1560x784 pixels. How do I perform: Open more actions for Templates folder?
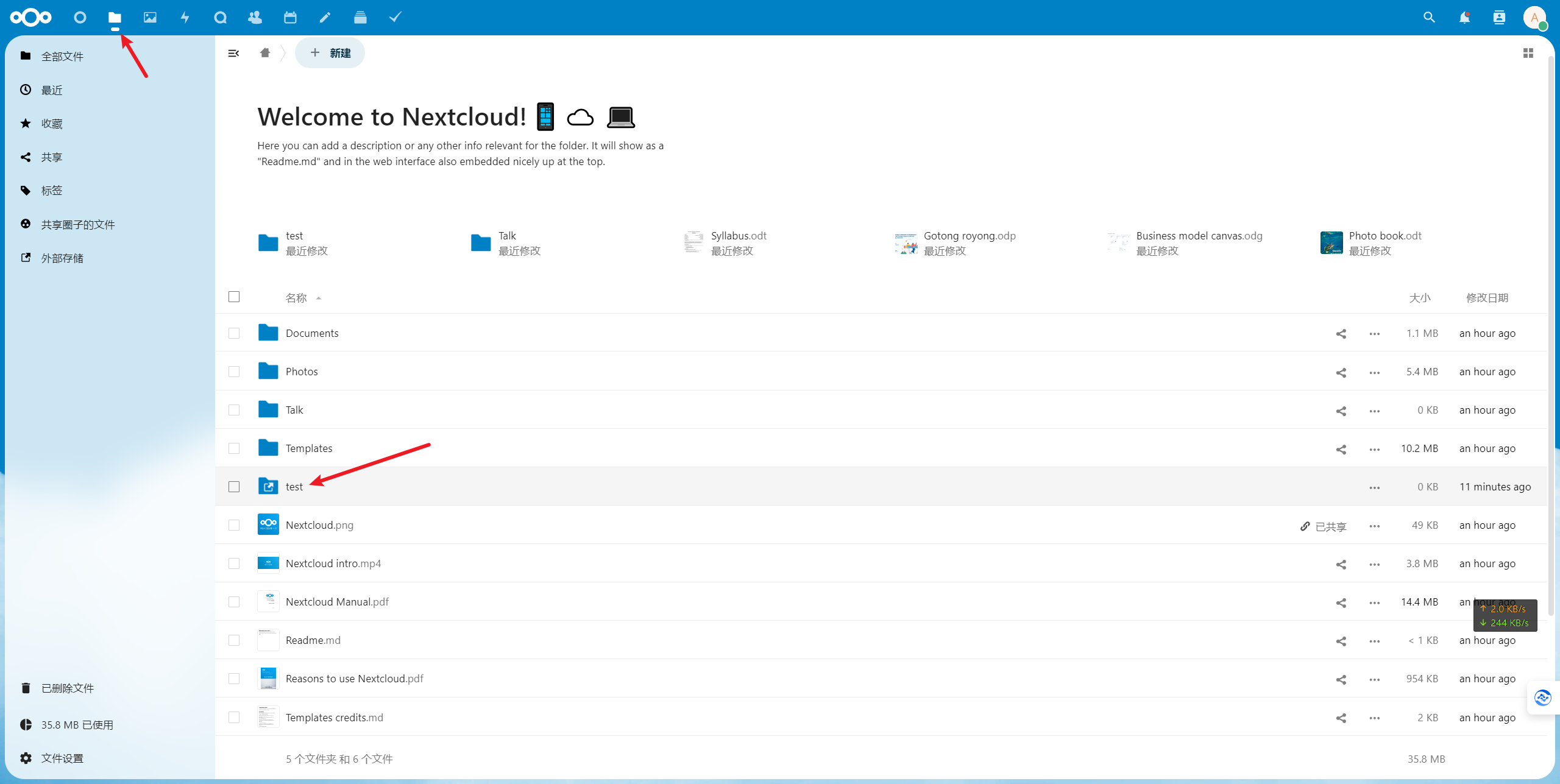1374,449
